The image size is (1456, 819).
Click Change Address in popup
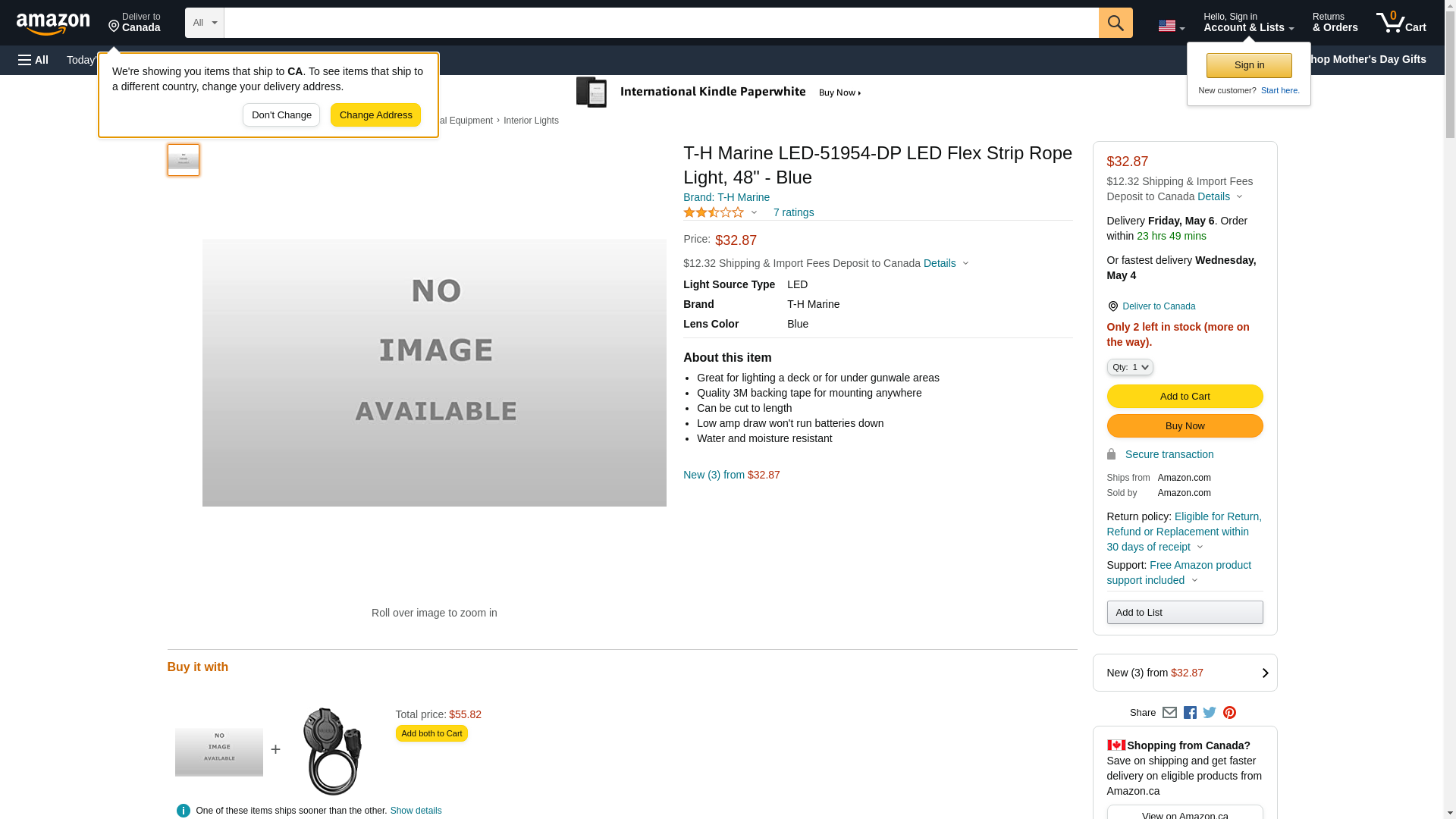point(375,115)
